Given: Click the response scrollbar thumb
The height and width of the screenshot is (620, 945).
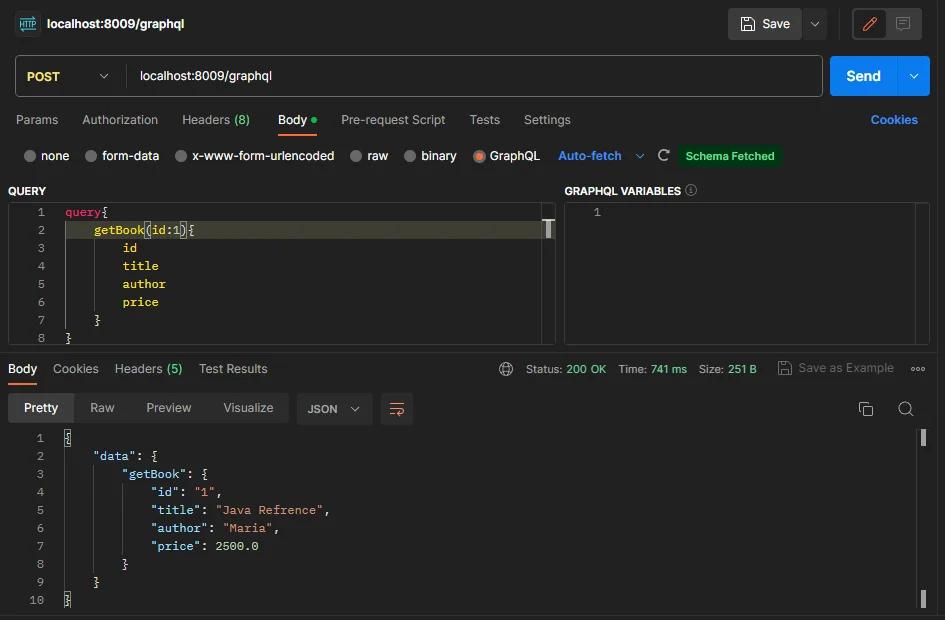Looking at the screenshot, I should [x=923, y=437].
